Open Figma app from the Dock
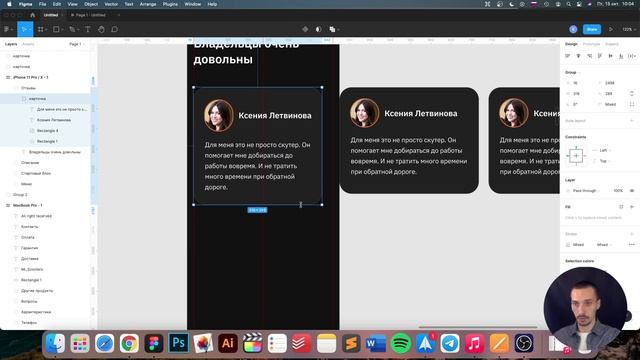 pyautogui.click(x=154, y=343)
